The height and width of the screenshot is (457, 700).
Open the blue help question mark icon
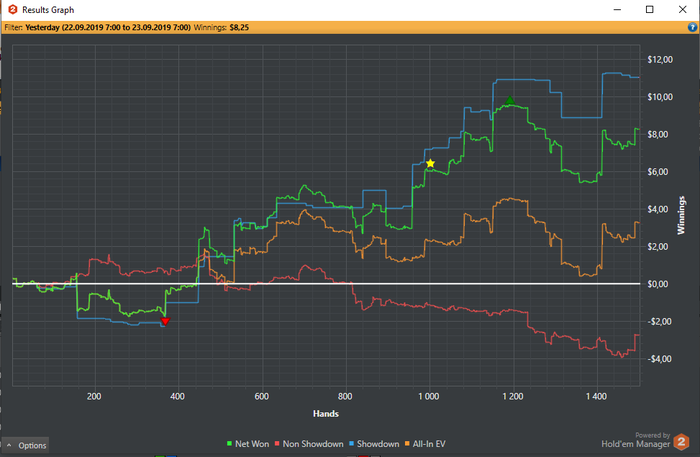(692, 28)
